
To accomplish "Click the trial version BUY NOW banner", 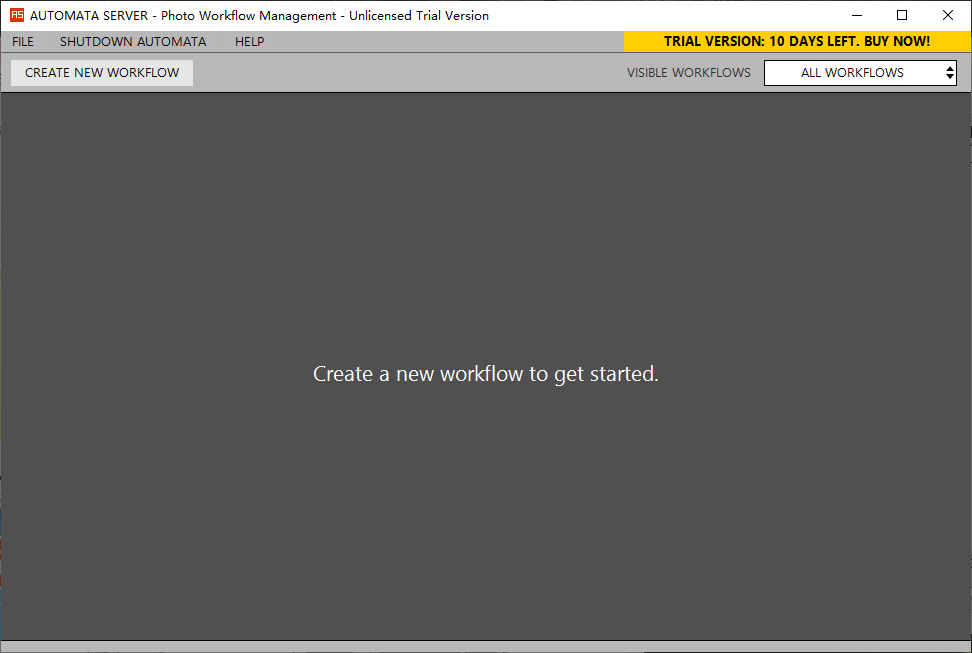I will (x=797, y=42).
